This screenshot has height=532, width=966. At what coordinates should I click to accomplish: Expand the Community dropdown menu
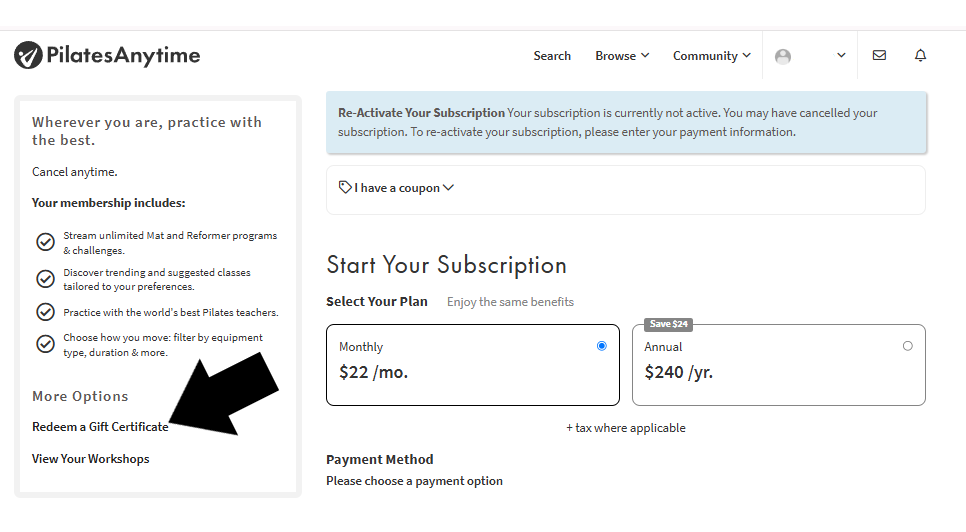[x=712, y=55]
